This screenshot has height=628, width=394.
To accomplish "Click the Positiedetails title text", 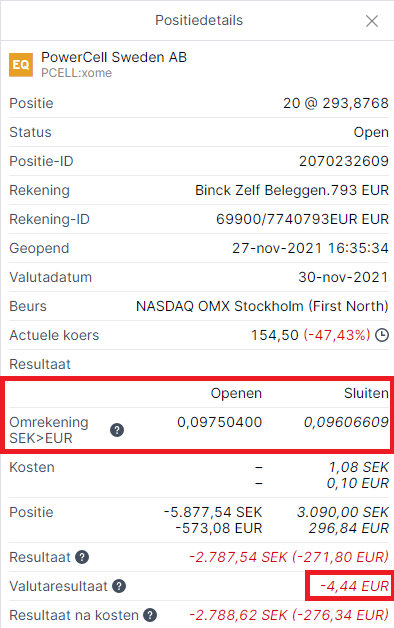I will coord(199,20).
